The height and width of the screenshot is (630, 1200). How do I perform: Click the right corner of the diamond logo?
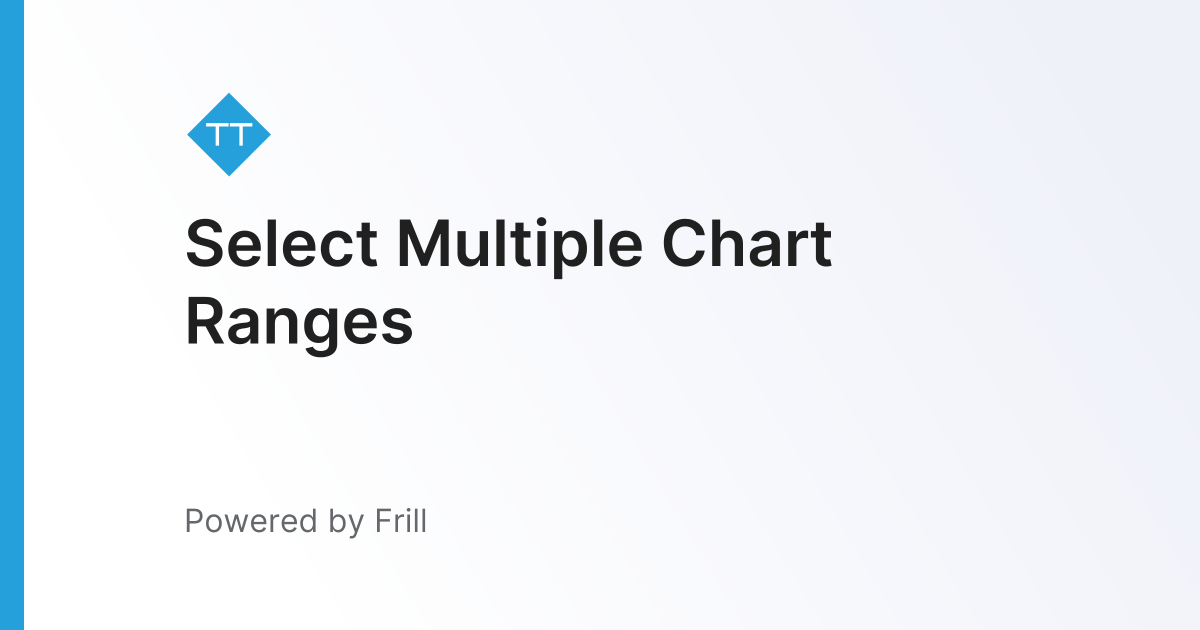pyautogui.click(x=267, y=135)
